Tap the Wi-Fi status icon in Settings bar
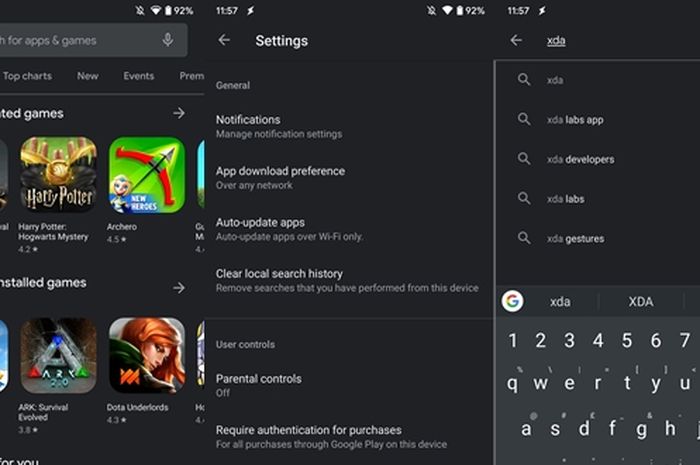This screenshot has width=700, height=465. [x=447, y=10]
